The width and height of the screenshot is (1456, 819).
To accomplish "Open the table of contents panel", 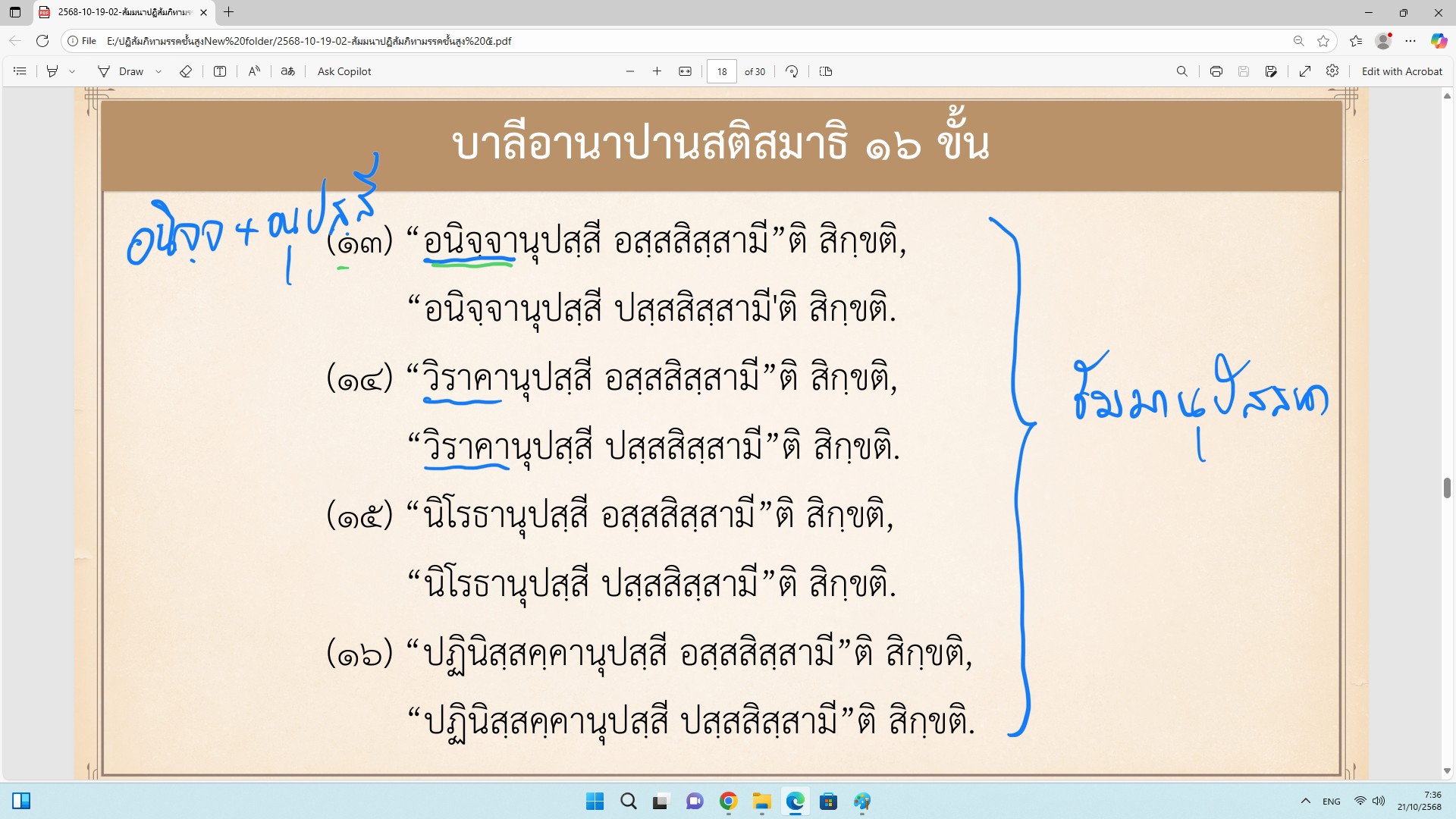I will tap(20, 71).
